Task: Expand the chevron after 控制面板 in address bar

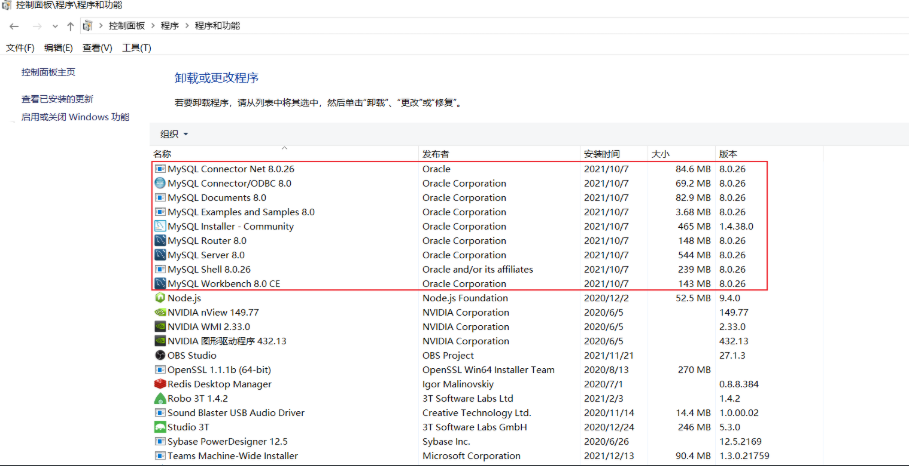Action: point(153,26)
